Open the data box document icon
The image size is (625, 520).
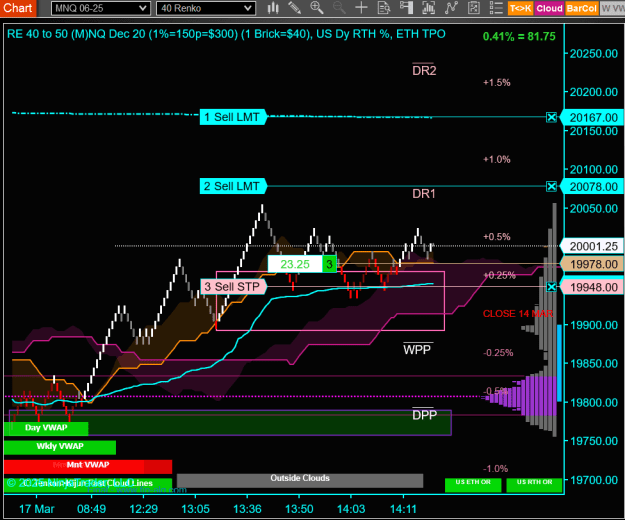384,8
